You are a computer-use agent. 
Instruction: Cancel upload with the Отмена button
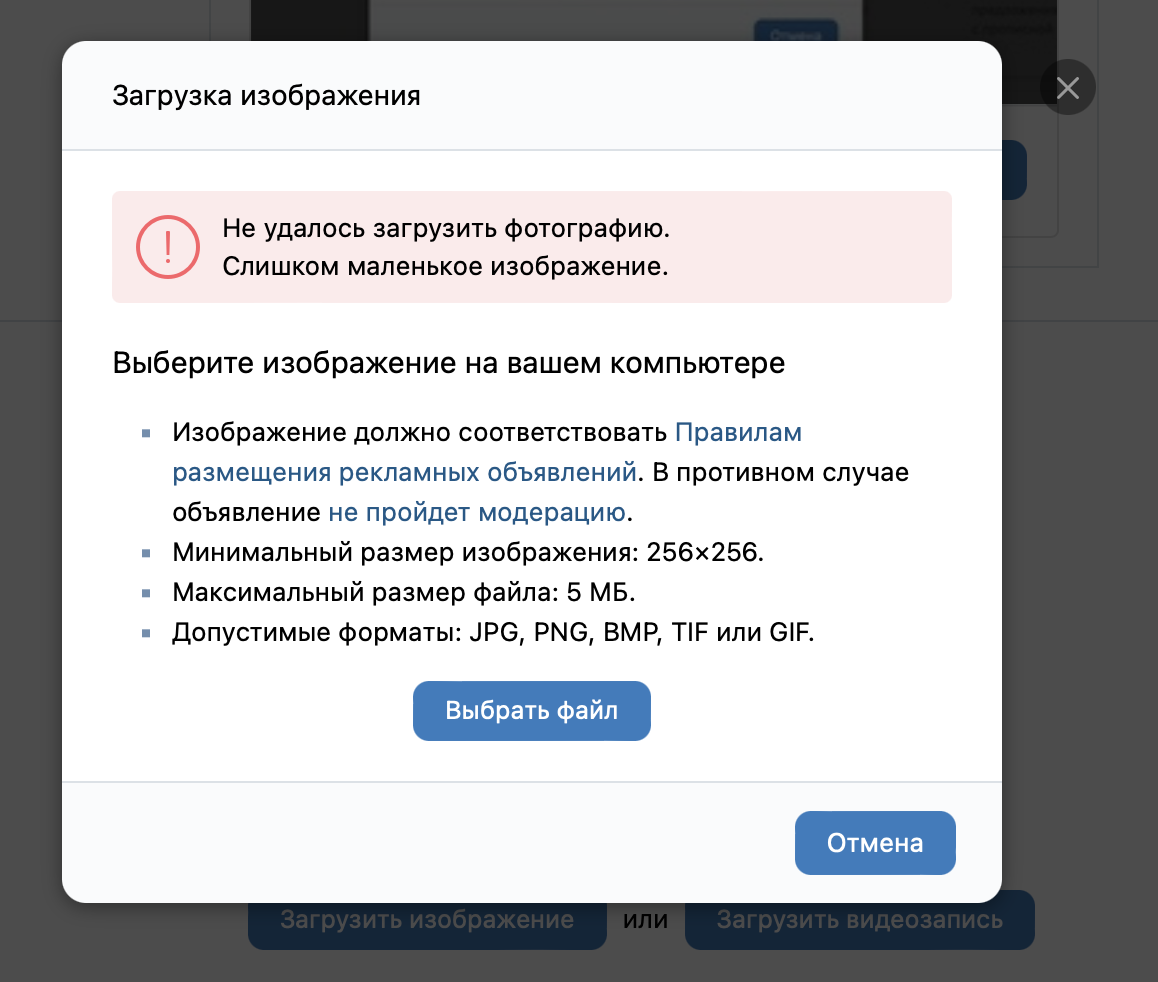click(x=875, y=842)
